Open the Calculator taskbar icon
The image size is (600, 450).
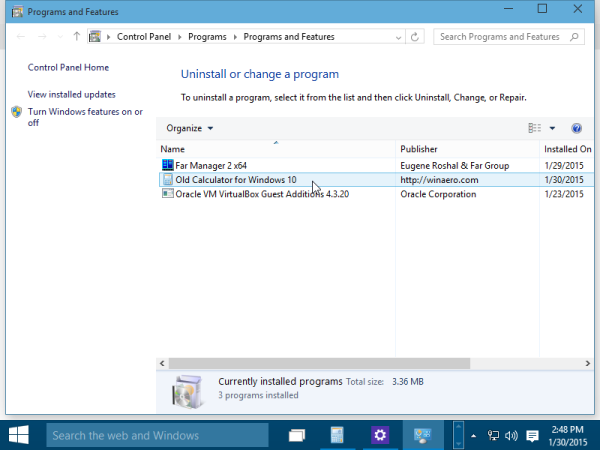coord(337,435)
